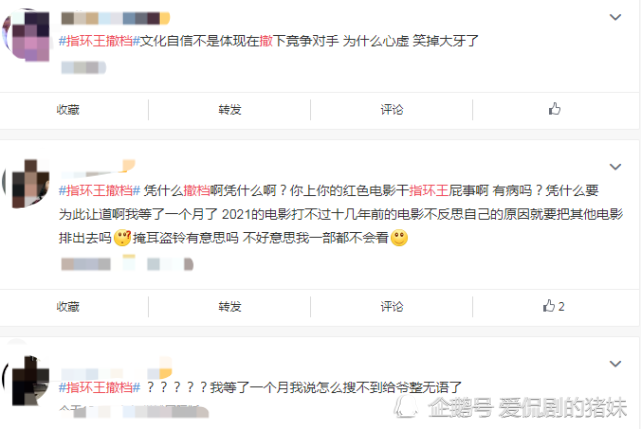Like the second post showing 2 likes

click(x=554, y=306)
